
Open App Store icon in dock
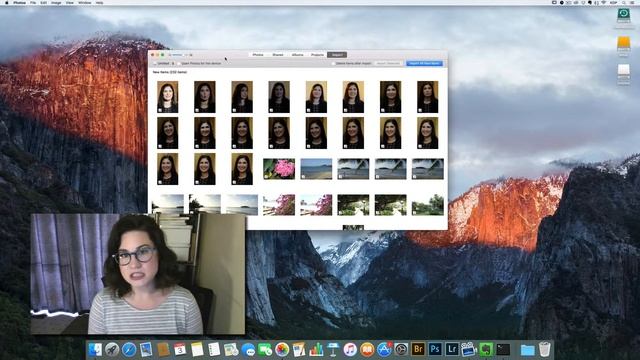(384, 350)
